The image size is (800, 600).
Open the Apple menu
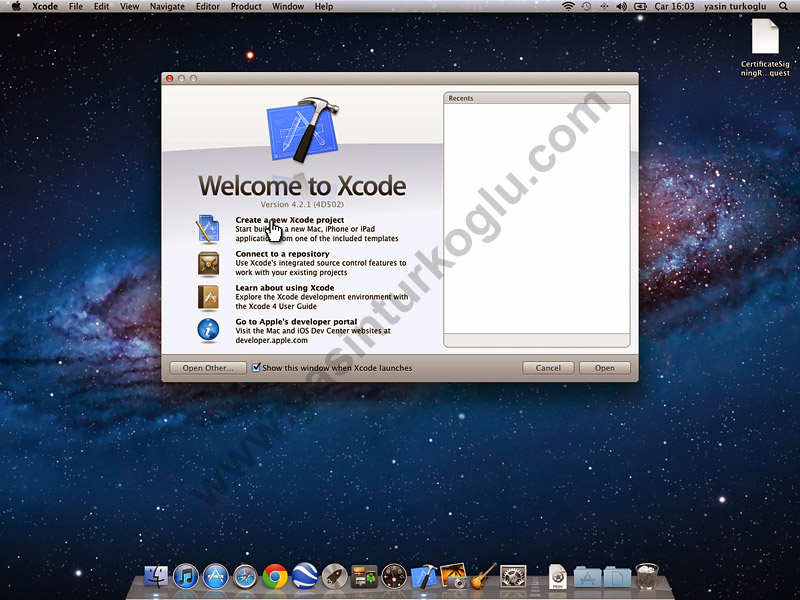pos(16,6)
